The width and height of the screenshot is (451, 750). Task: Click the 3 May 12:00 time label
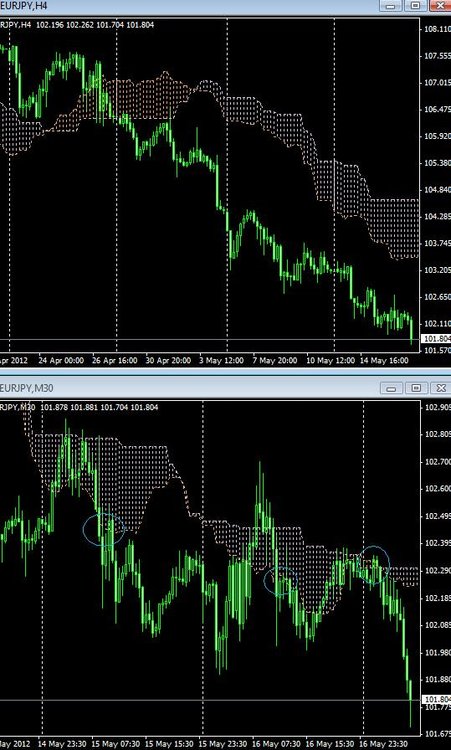(221, 360)
